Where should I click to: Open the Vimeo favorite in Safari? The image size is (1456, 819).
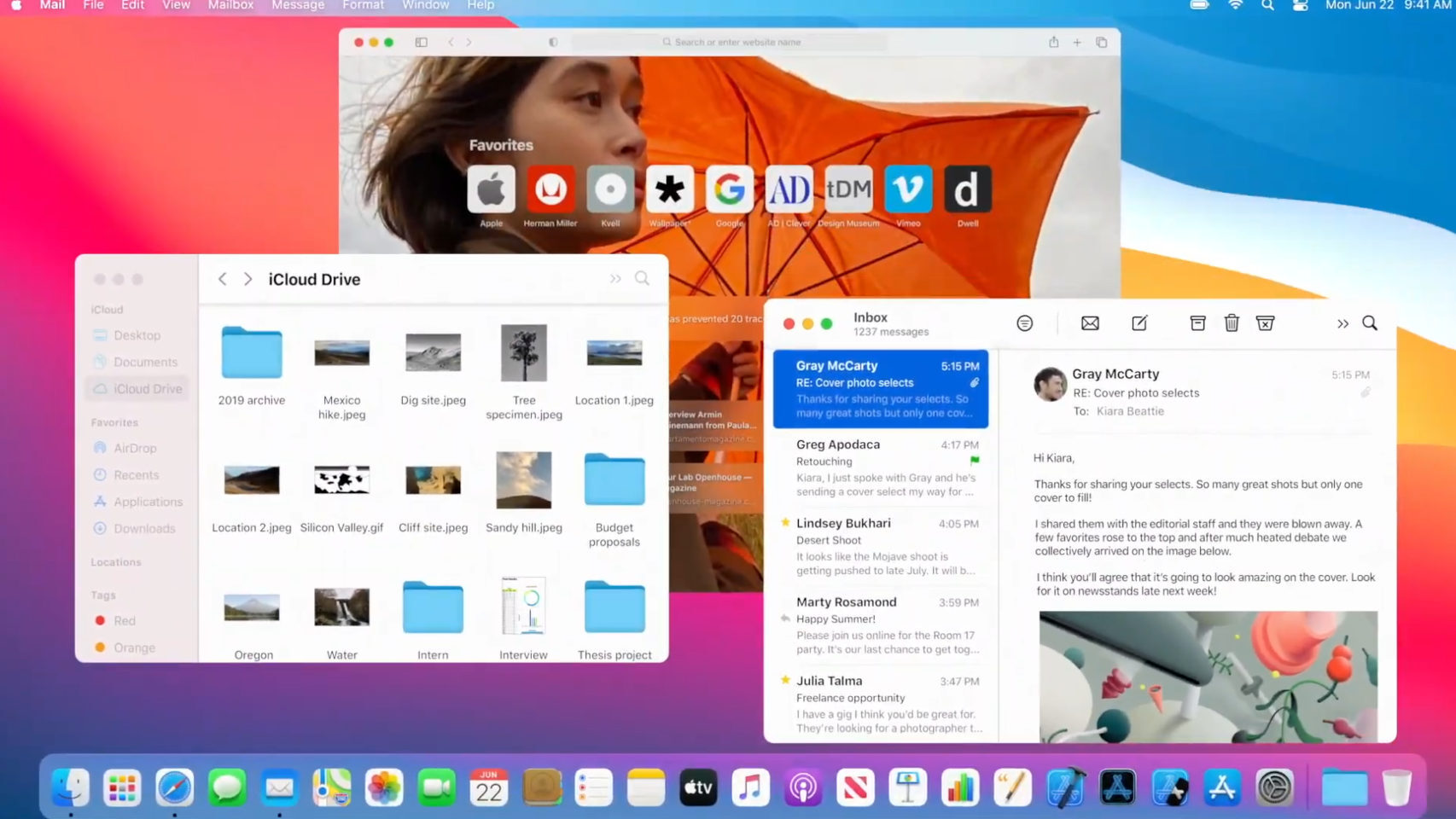908,189
